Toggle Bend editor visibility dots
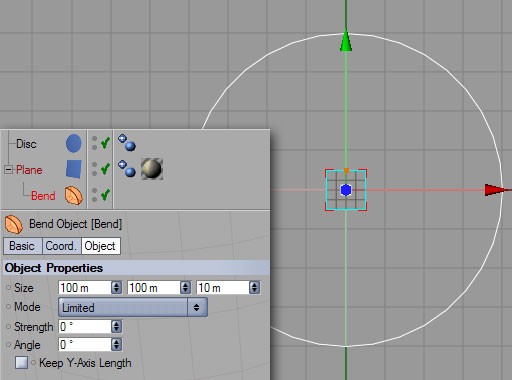The height and width of the screenshot is (380, 512). [x=94, y=195]
